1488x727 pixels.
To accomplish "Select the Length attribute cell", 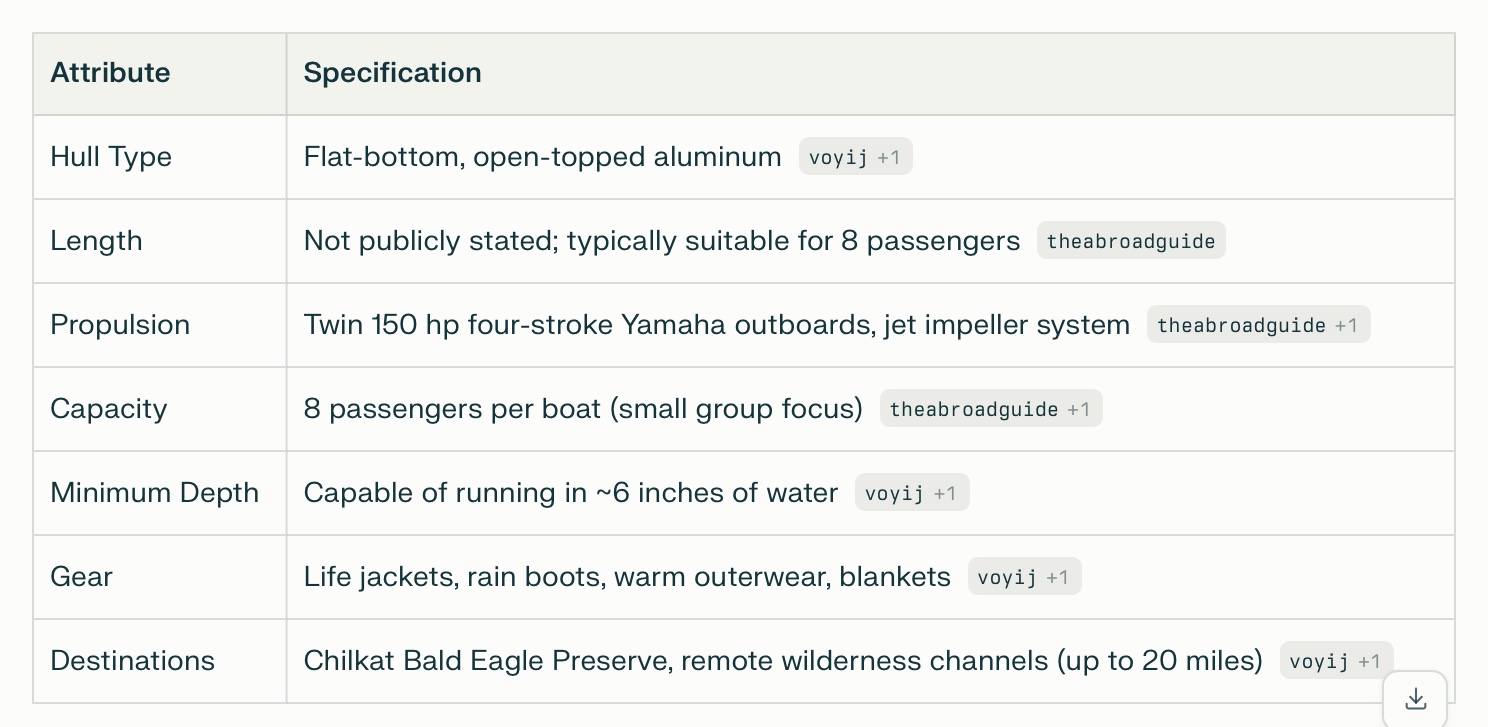I will click(96, 241).
